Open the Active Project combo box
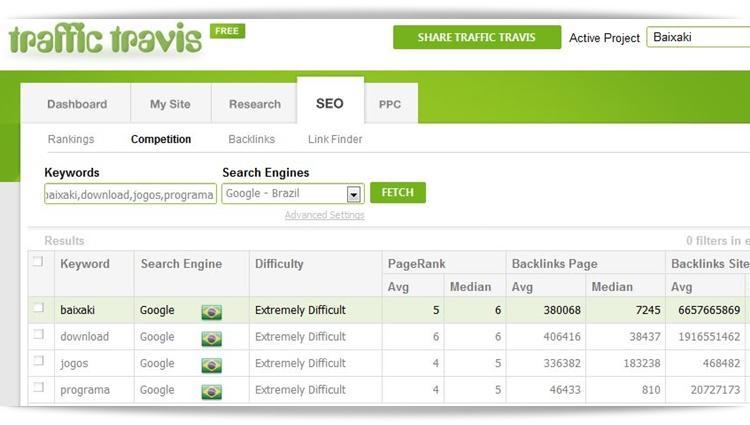 click(x=698, y=37)
